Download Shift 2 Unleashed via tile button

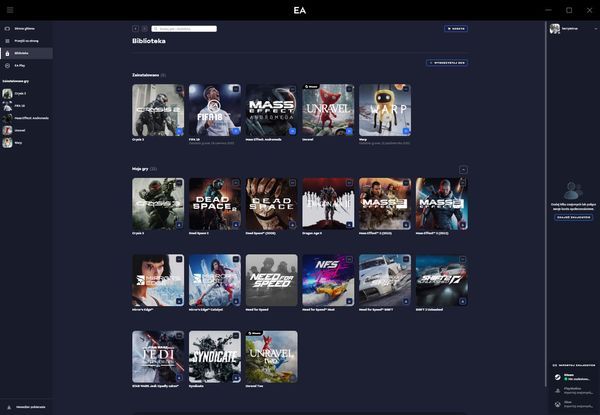pyautogui.click(x=463, y=301)
